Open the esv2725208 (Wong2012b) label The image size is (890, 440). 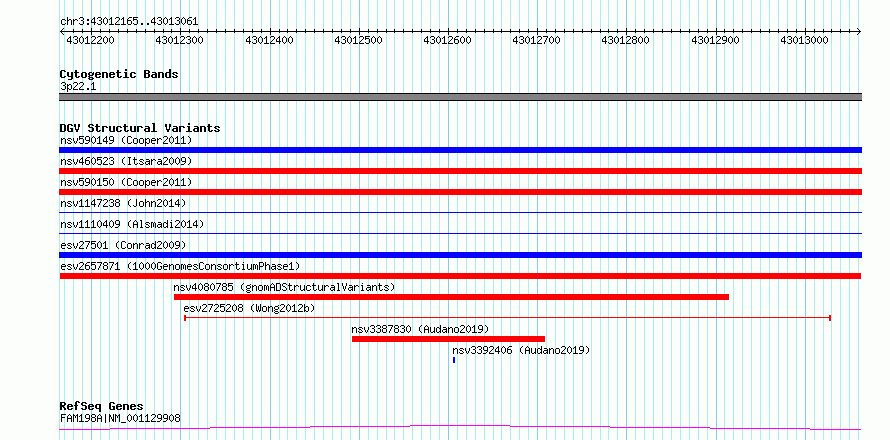coord(249,308)
